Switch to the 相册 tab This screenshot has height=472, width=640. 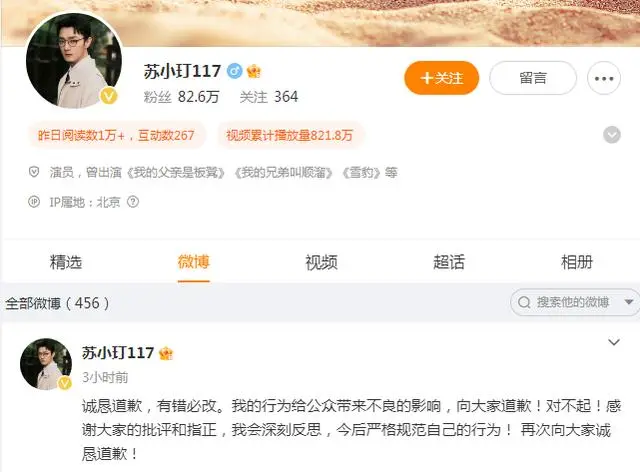[577, 262]
